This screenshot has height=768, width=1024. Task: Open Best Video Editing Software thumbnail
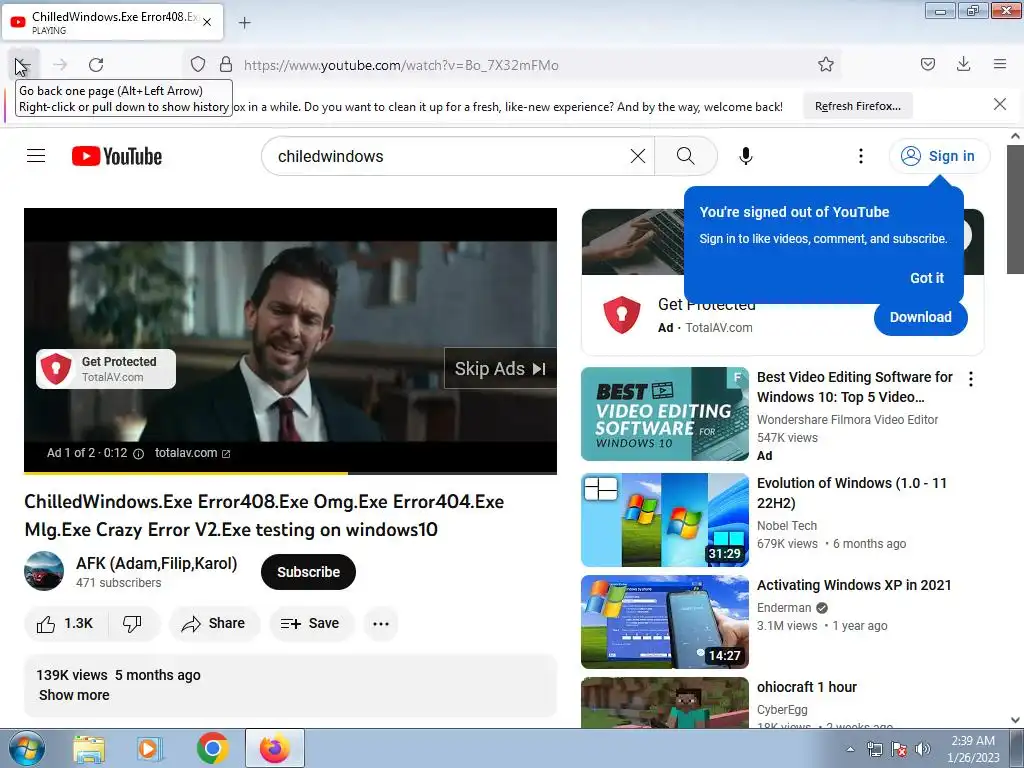665,414
